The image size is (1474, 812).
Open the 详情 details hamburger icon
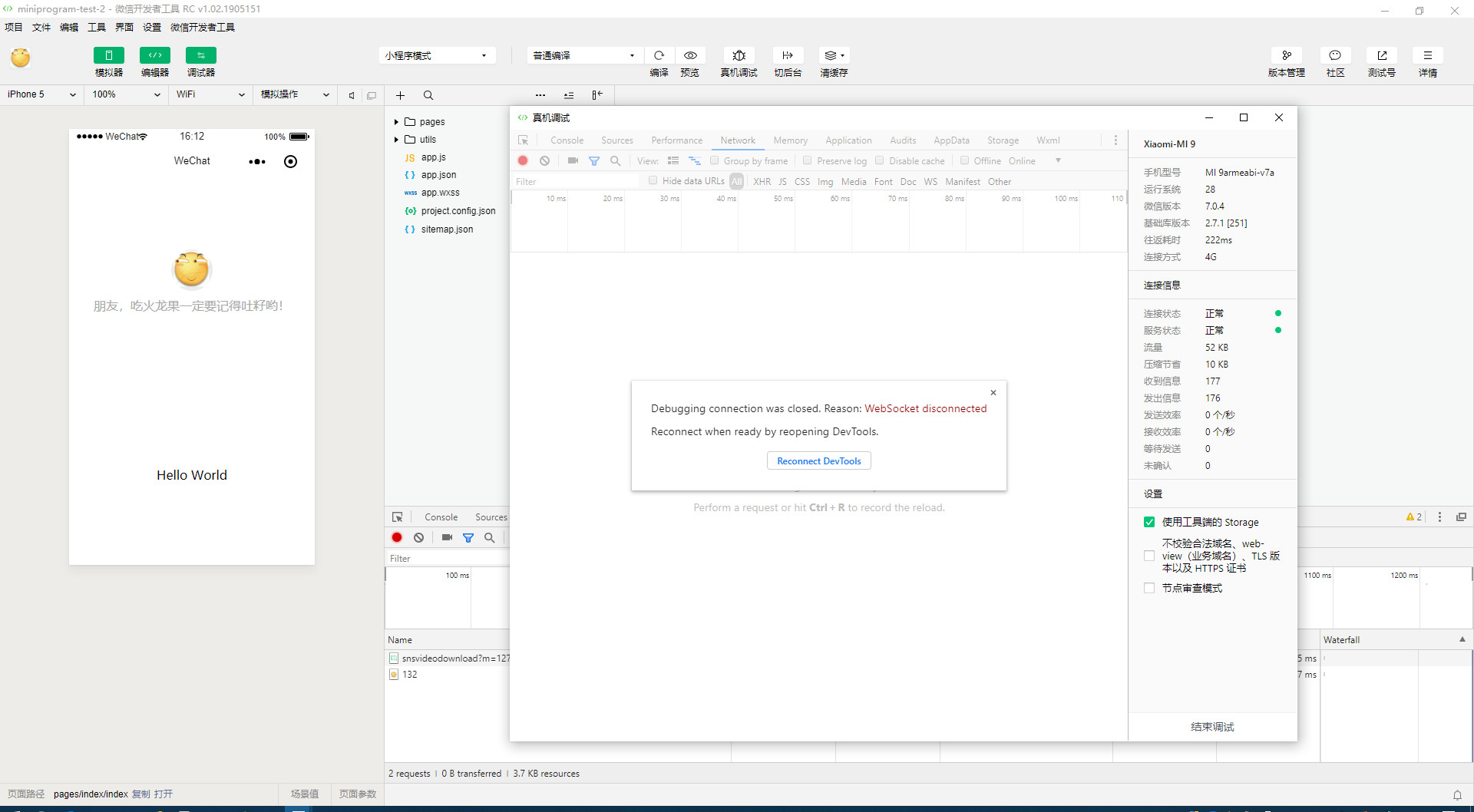1427,55
